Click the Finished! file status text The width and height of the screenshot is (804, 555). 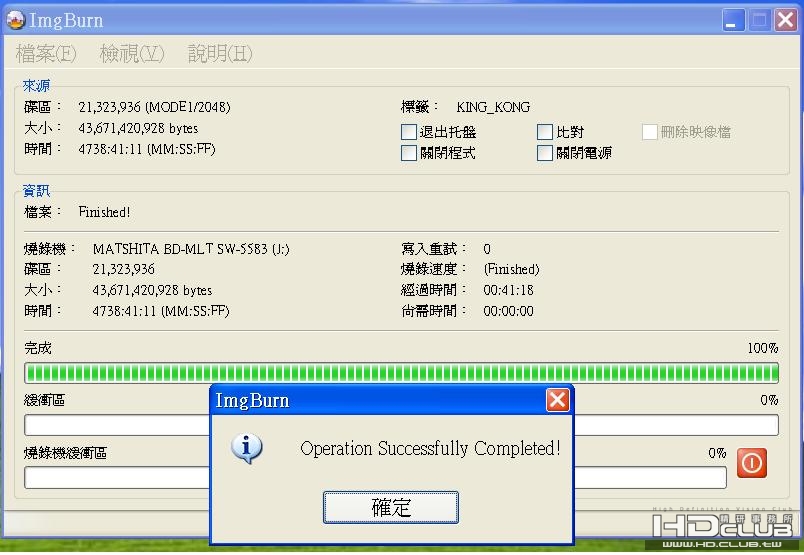[104, 212]
